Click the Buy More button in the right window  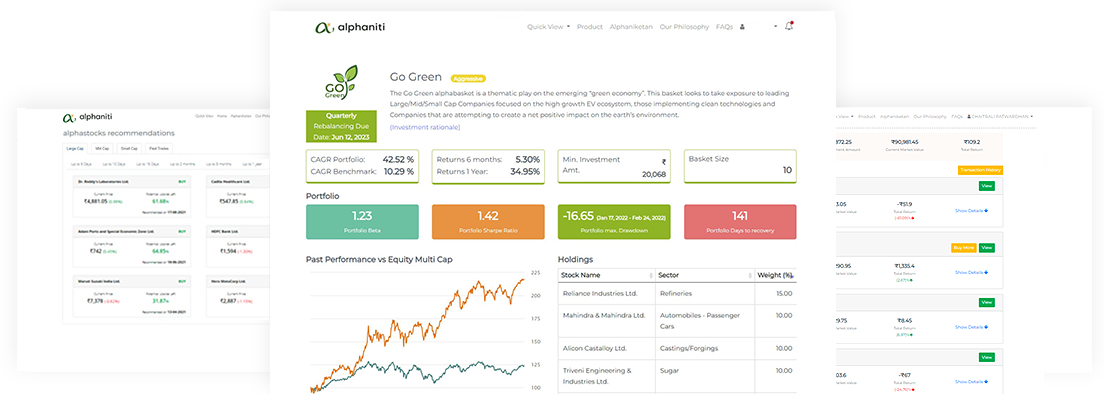tap(963, 248)
